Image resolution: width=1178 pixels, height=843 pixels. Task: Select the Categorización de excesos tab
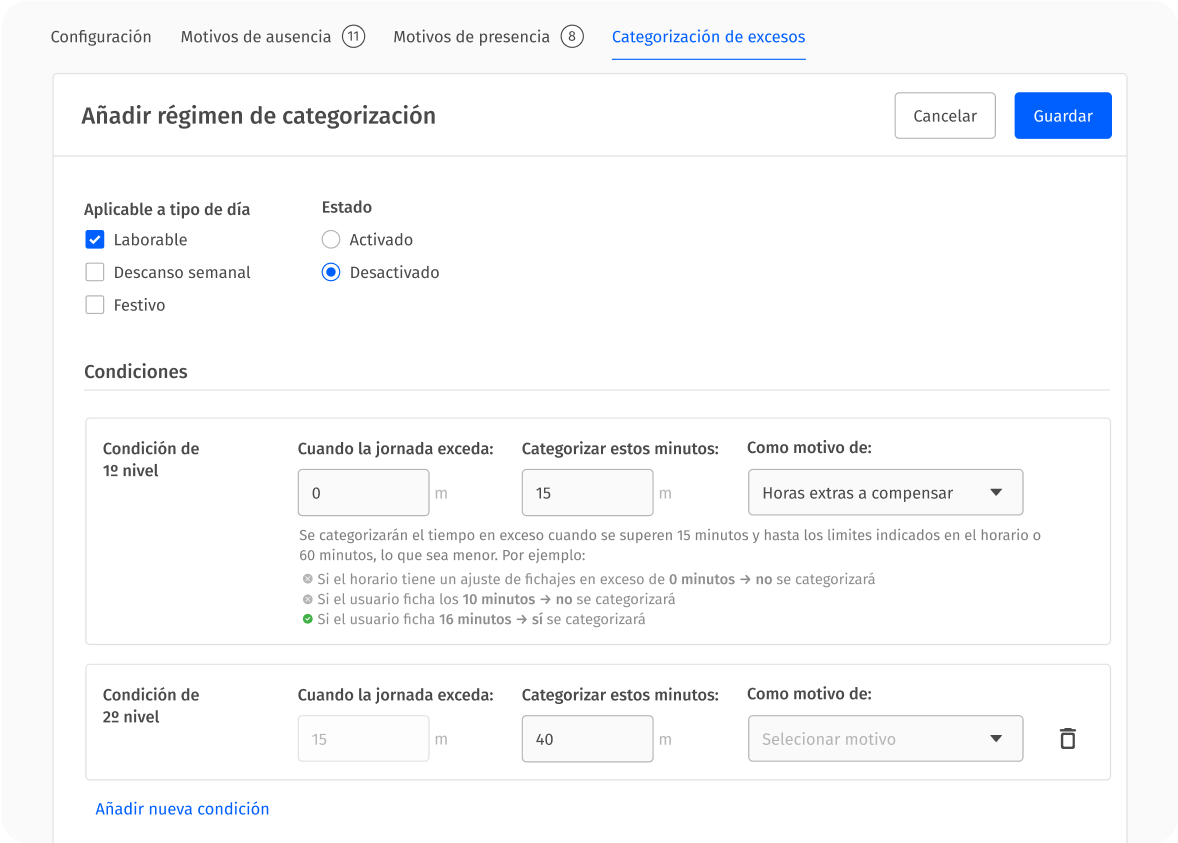[708, 37]
